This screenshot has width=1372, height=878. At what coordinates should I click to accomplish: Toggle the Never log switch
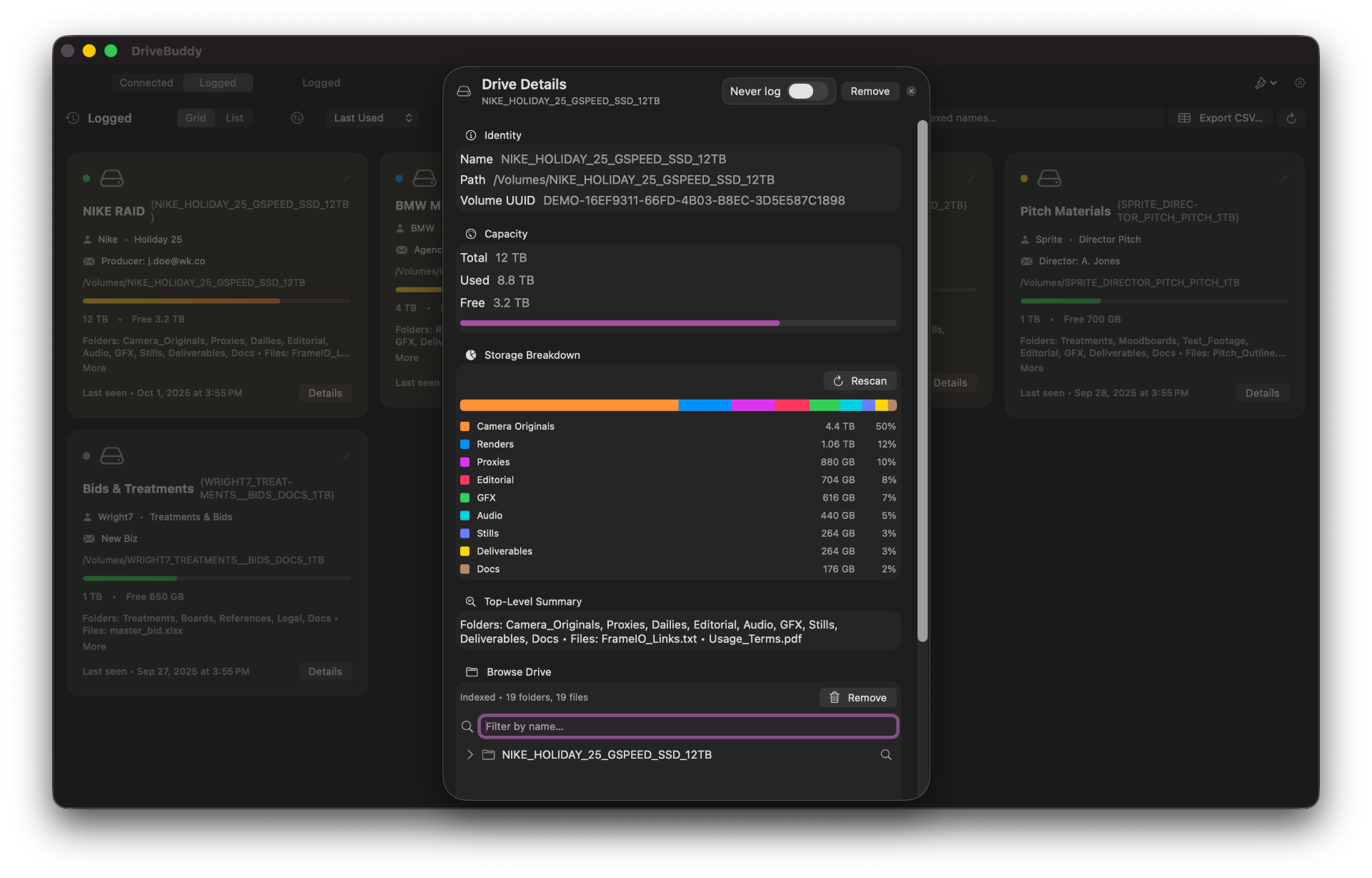pyautogui.click(x=807, y=92)
